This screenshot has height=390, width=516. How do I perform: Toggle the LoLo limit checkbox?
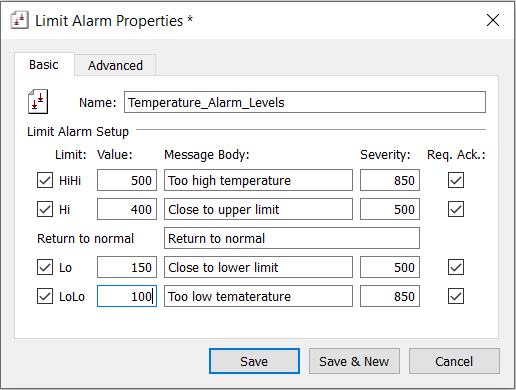[45, 296]
